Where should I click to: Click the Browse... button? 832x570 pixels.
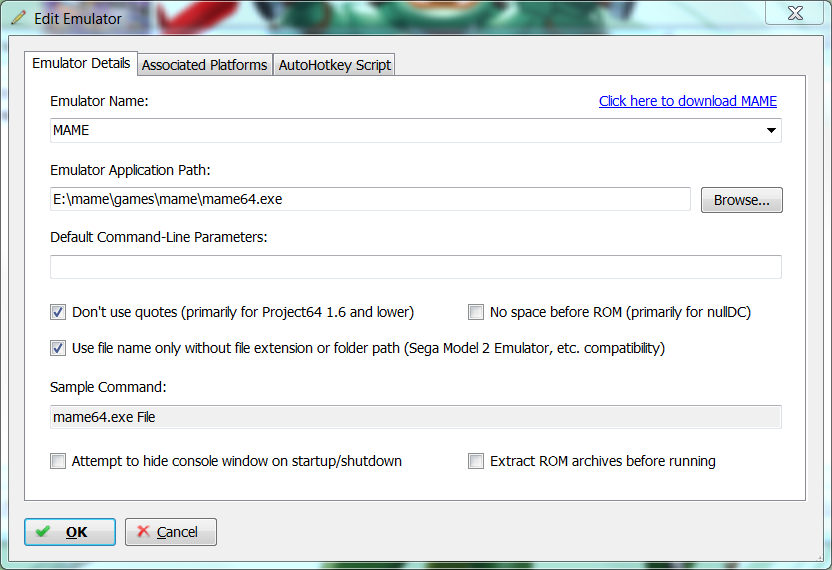(741, 200)
